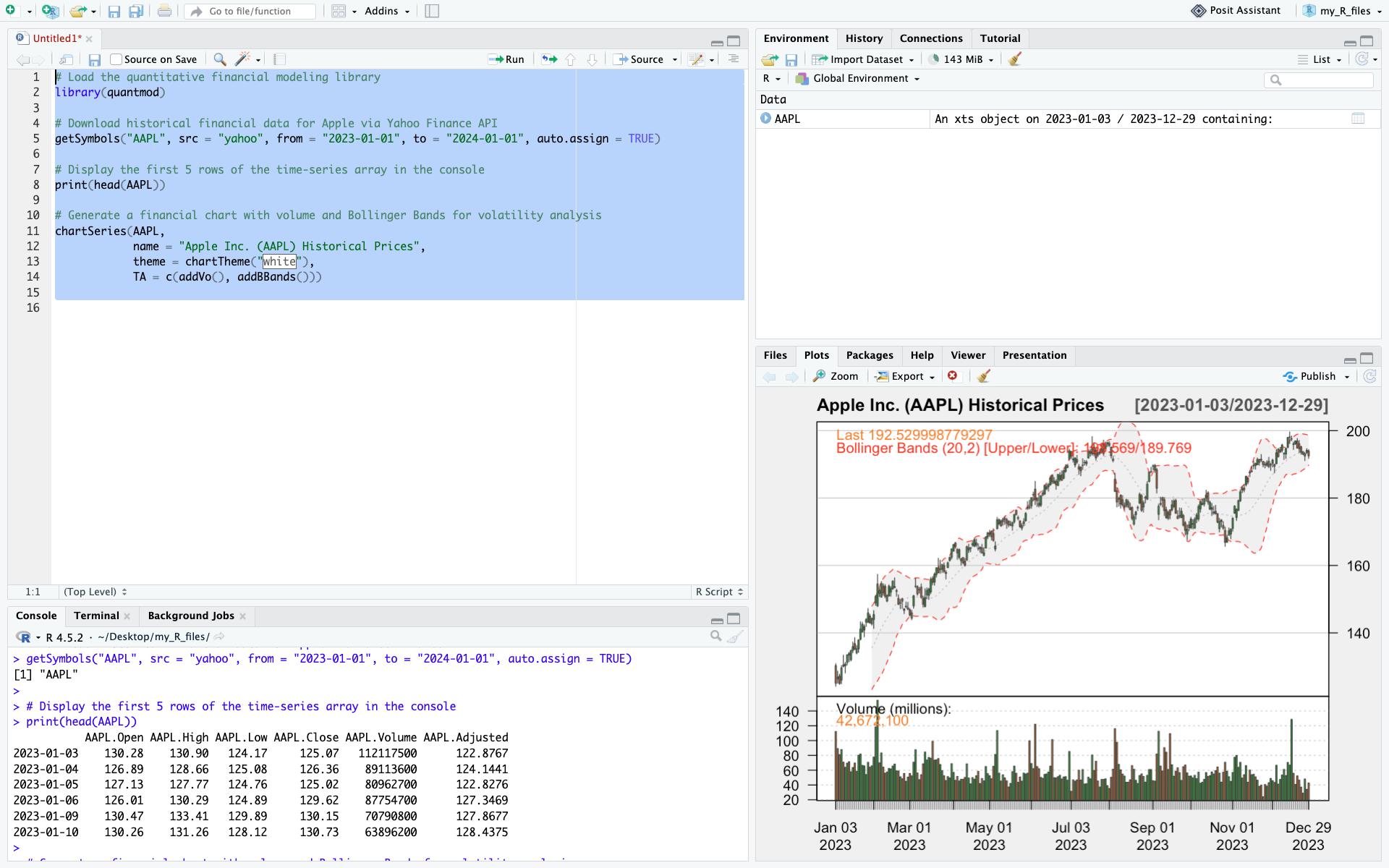Go to next section down arrow
Image resolution: width=1389 pixels, height=868 pixels.
coord(592,59)
